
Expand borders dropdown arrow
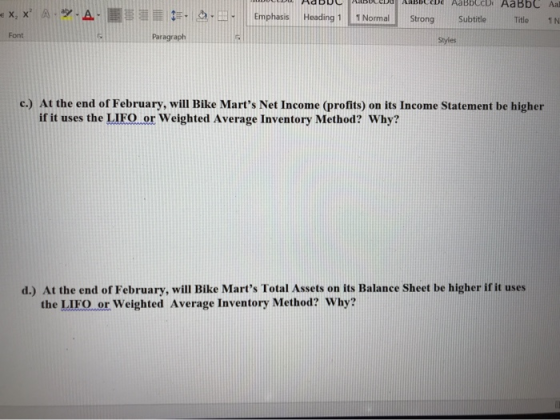233,16
